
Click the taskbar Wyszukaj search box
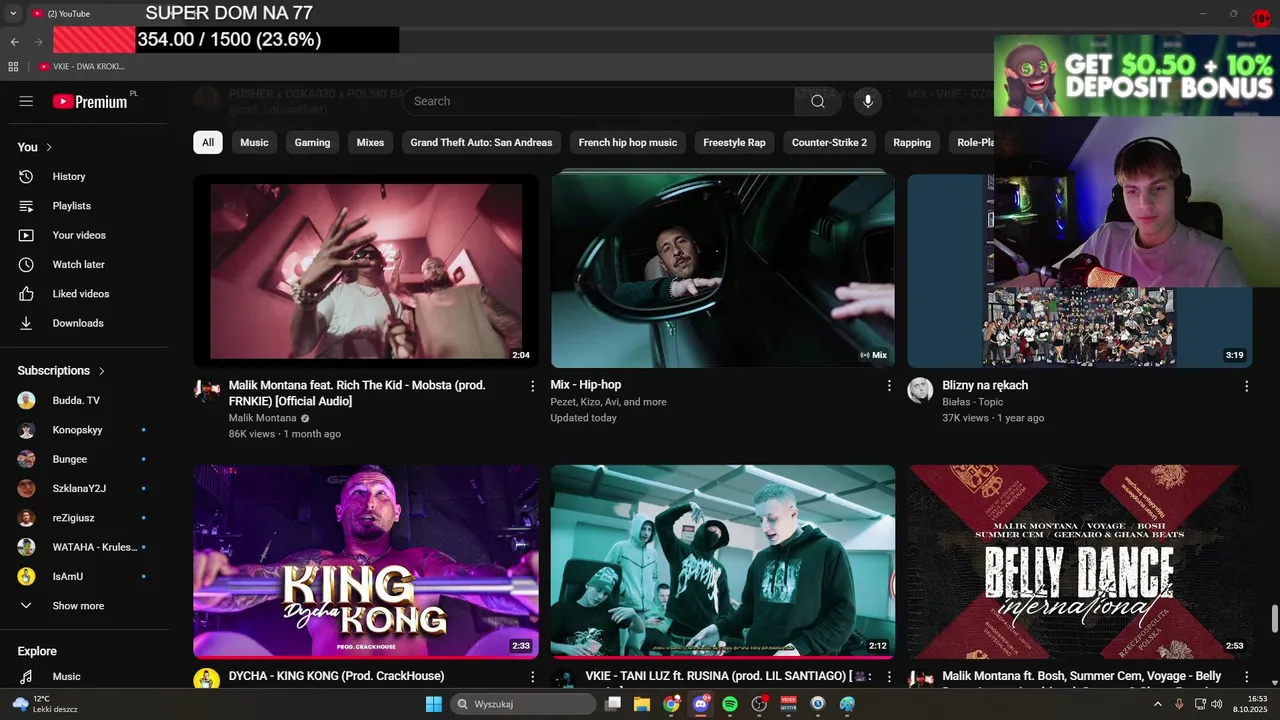pos(521,704)
